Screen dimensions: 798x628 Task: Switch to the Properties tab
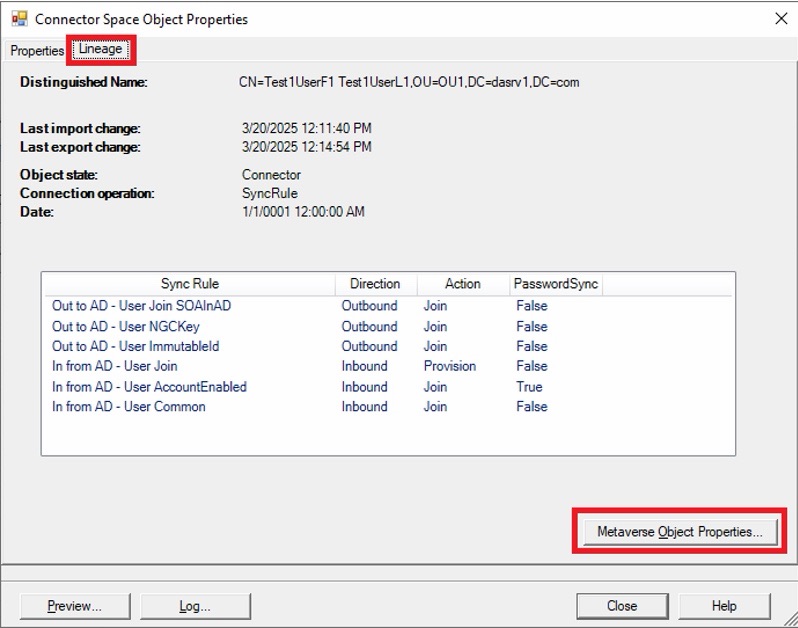coord(37,51)
